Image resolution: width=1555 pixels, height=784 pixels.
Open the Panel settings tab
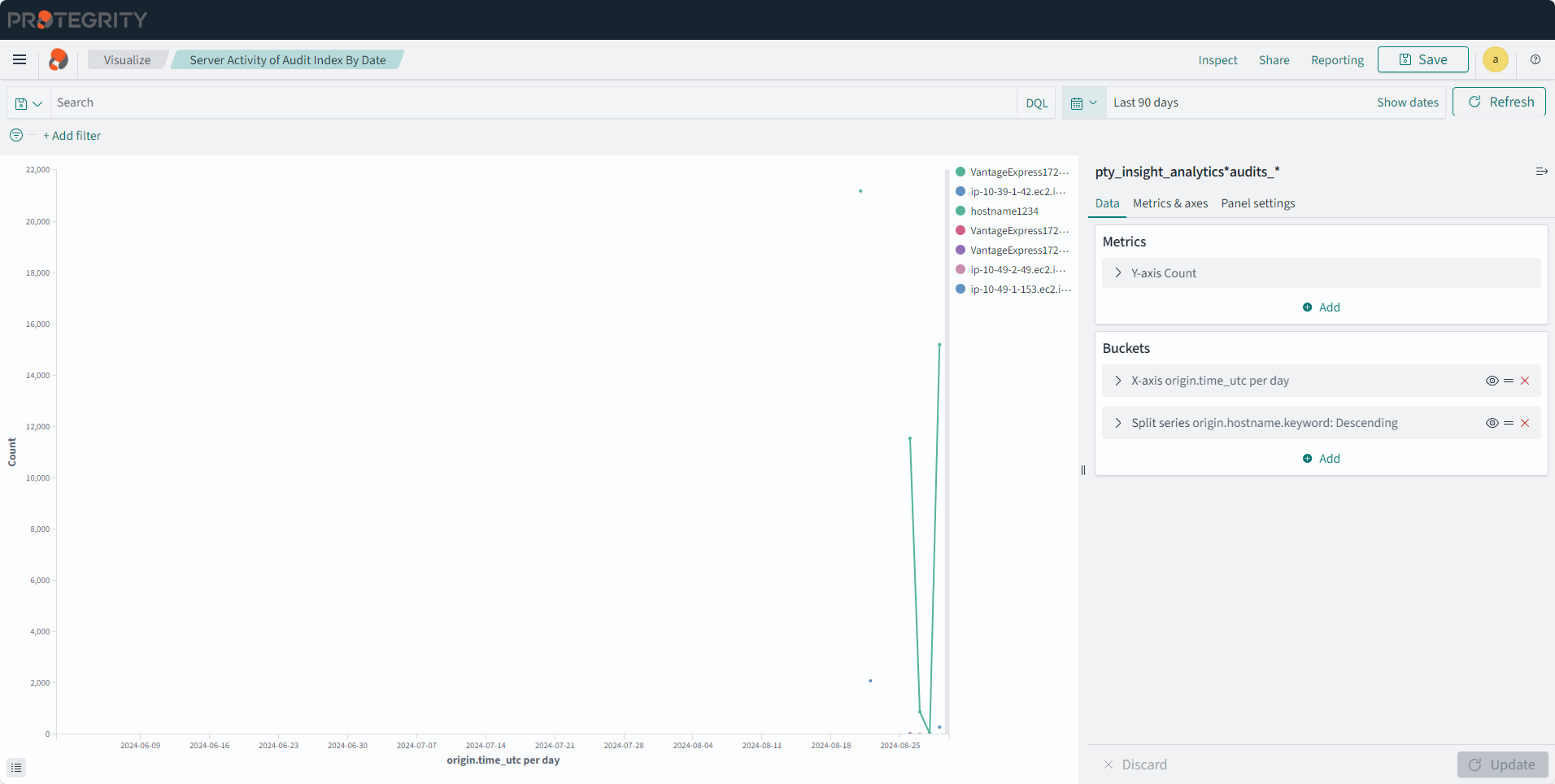tap(1257, 203)
